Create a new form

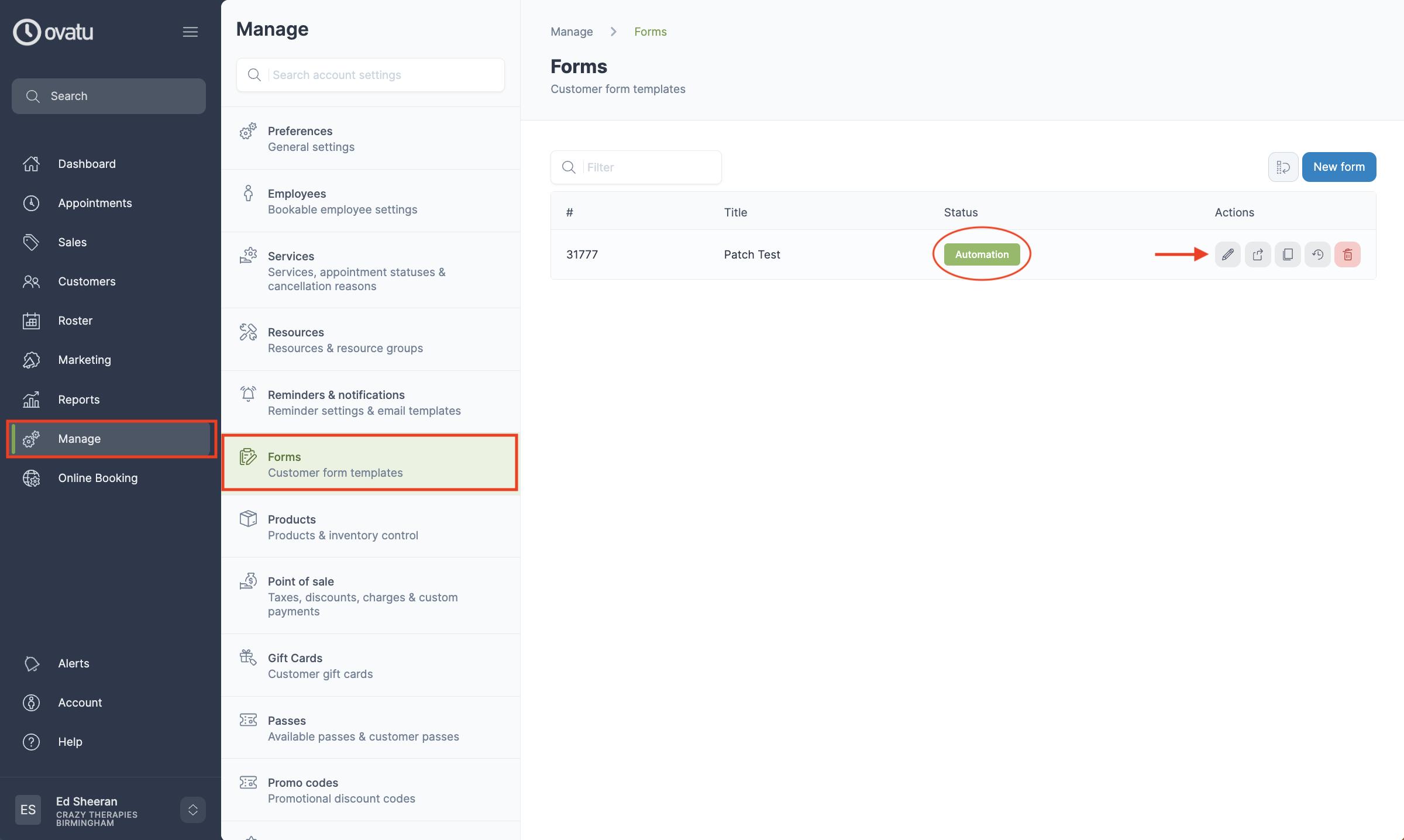tap(1339, 167)
